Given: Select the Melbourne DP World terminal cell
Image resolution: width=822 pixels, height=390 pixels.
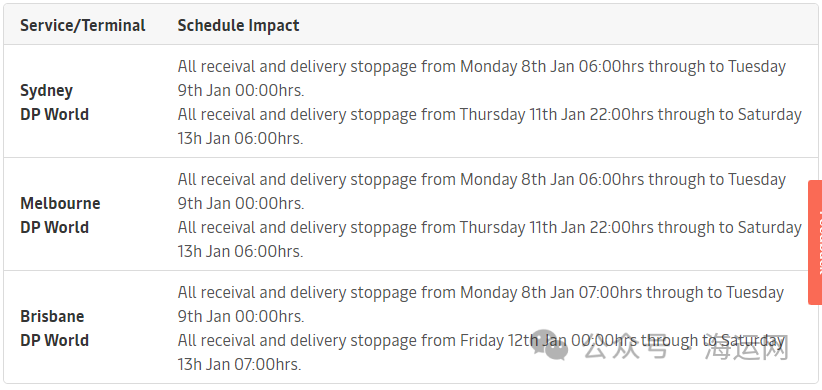Looking at the screenshot, I should [60, 215].
